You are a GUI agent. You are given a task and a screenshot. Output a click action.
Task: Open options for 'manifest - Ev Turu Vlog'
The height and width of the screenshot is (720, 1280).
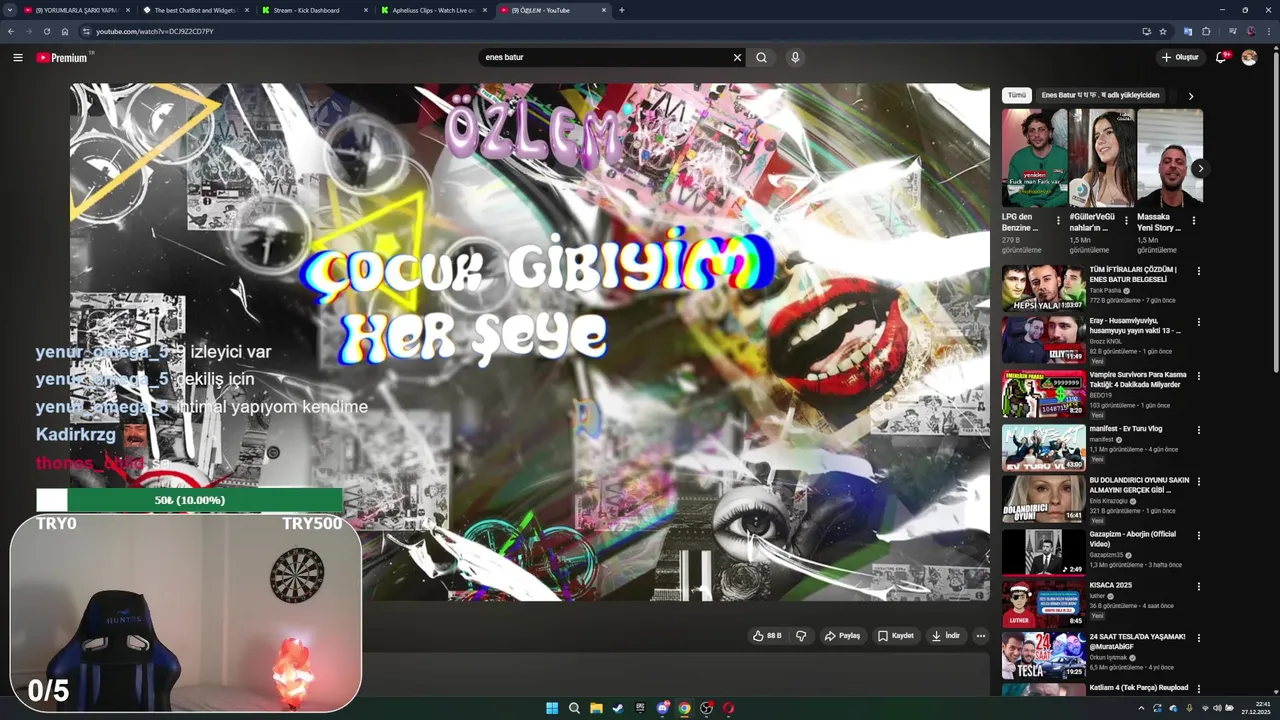click(1198, 430)
